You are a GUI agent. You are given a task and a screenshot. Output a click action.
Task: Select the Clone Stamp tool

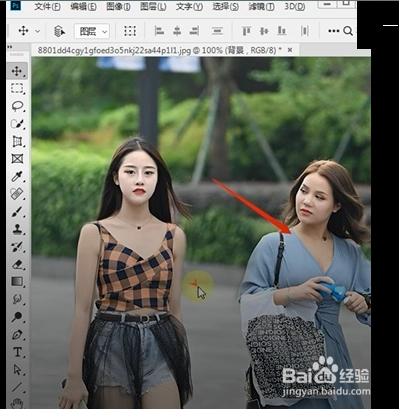coord(17,229)
